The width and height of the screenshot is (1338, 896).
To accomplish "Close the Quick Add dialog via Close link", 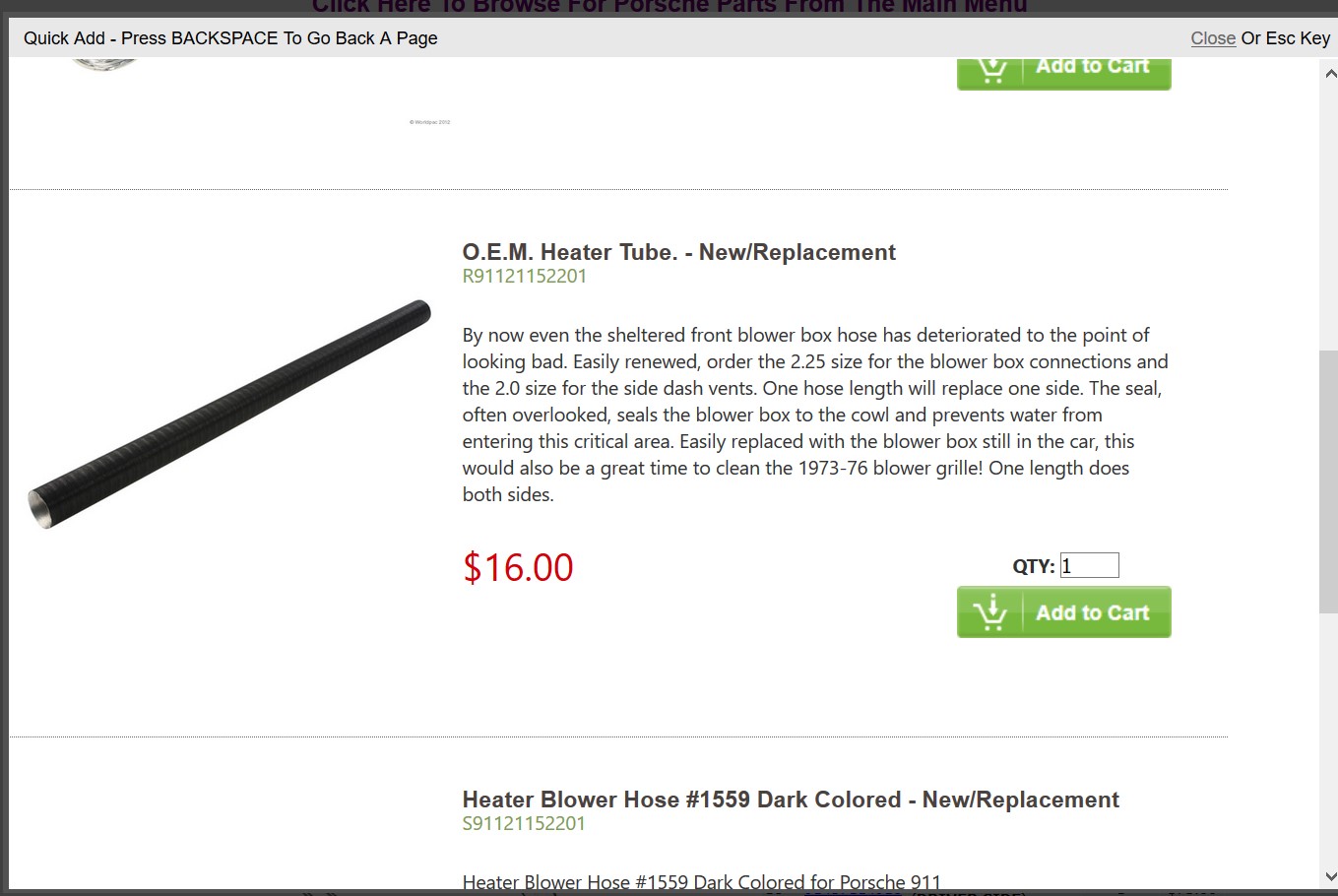I will pyautogui.click(x=1213, y=38).
